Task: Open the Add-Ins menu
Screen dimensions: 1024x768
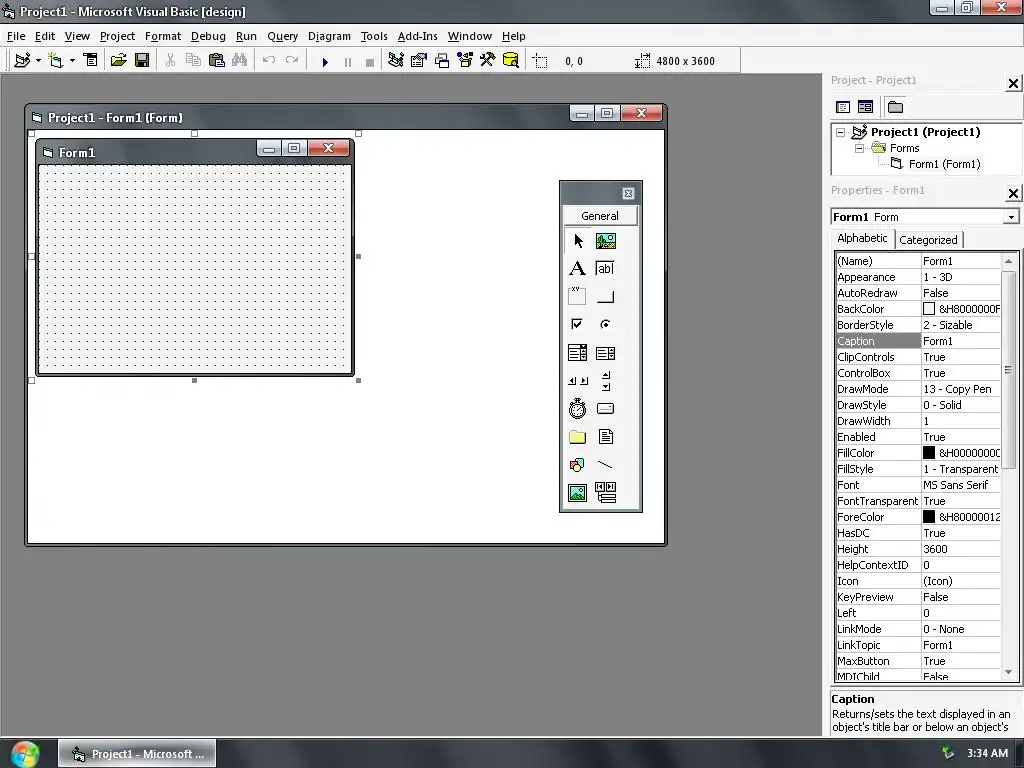Action: (x=417, y=36)
